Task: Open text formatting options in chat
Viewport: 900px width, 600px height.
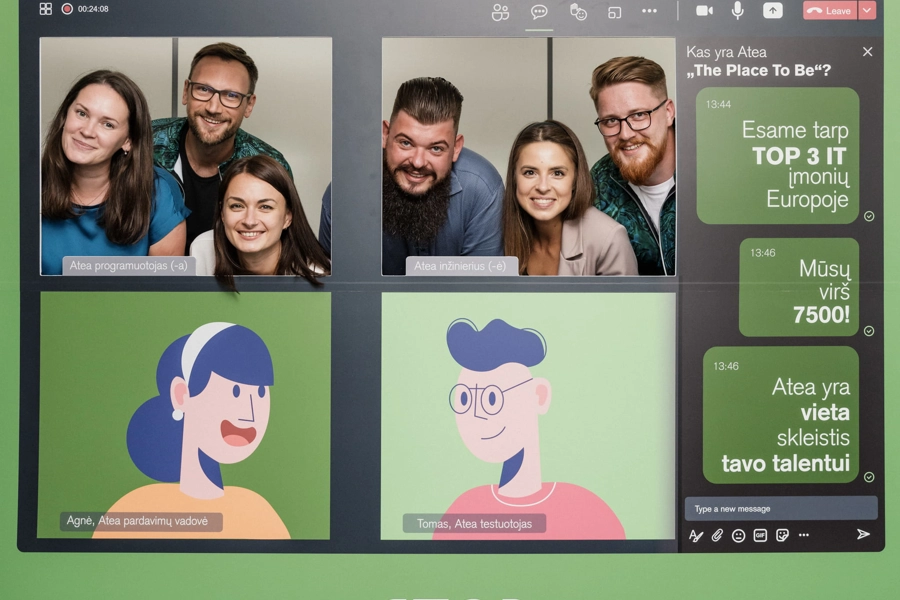Action: coord(695,535)
